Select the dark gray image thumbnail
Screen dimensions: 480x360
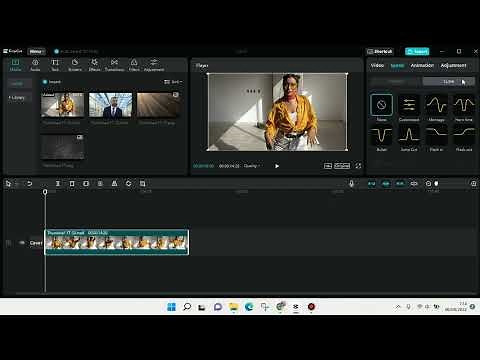(63, 147)
